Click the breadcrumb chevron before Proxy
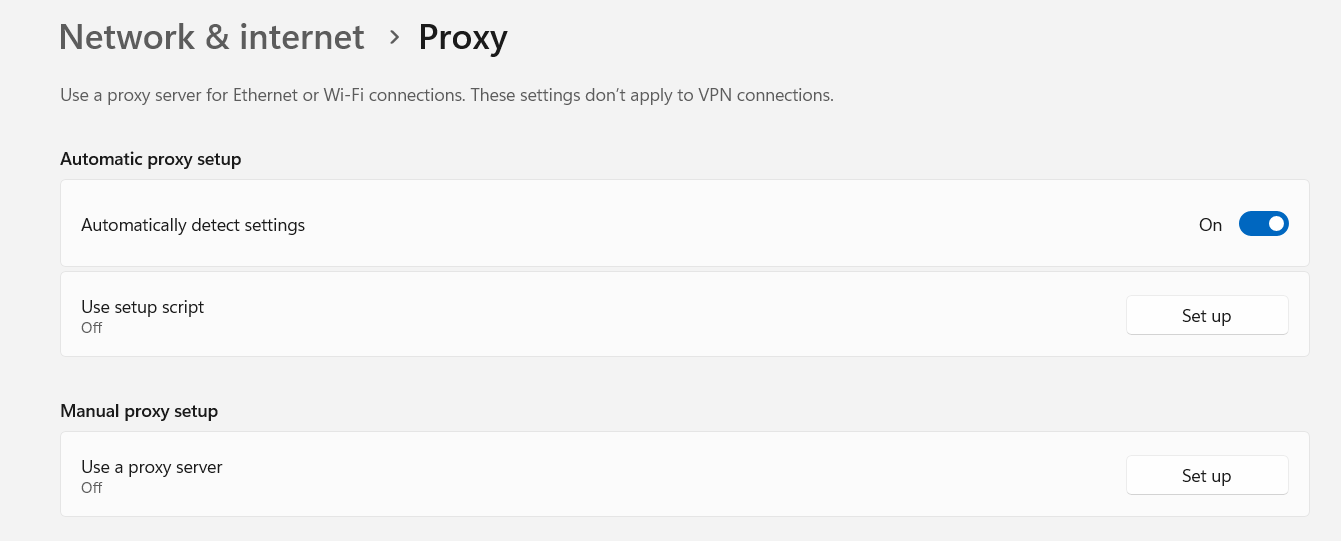 (x=394, y=38)
